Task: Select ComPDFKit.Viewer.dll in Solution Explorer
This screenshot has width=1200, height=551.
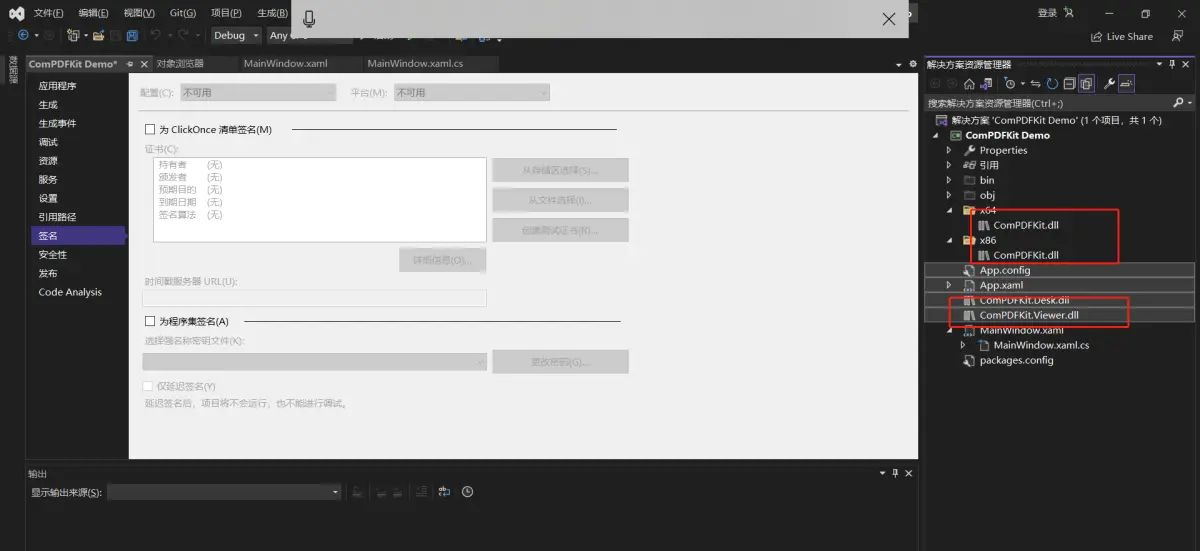Action: pyautogui.click(x=1029, y=315)
